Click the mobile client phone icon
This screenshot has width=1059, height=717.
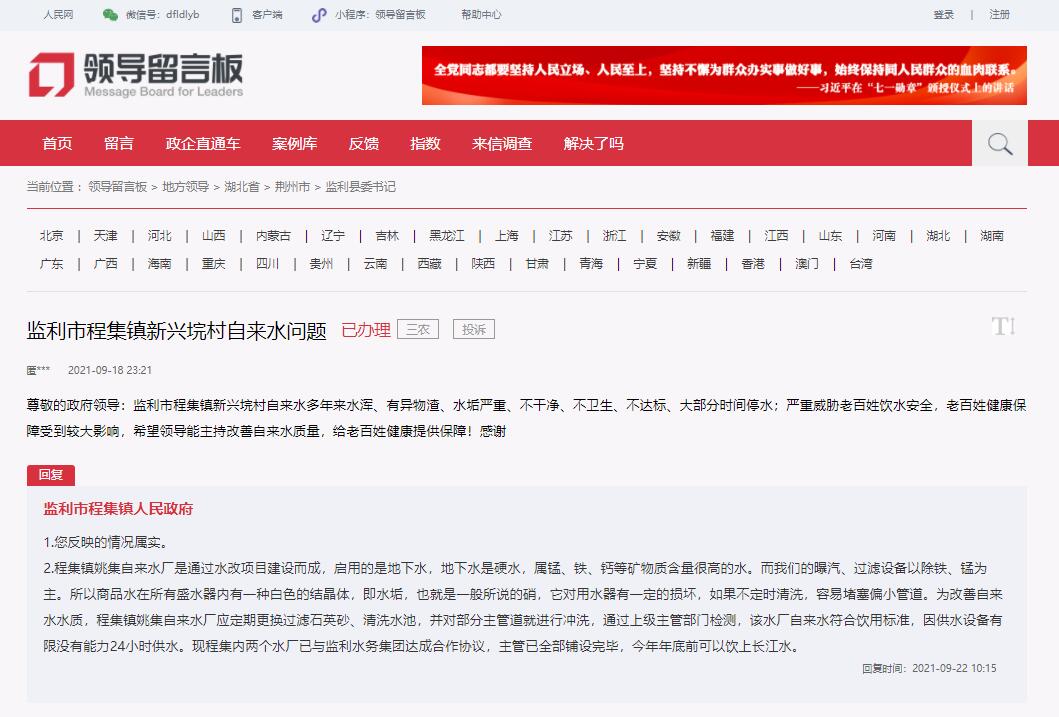[x=237, y=15]
